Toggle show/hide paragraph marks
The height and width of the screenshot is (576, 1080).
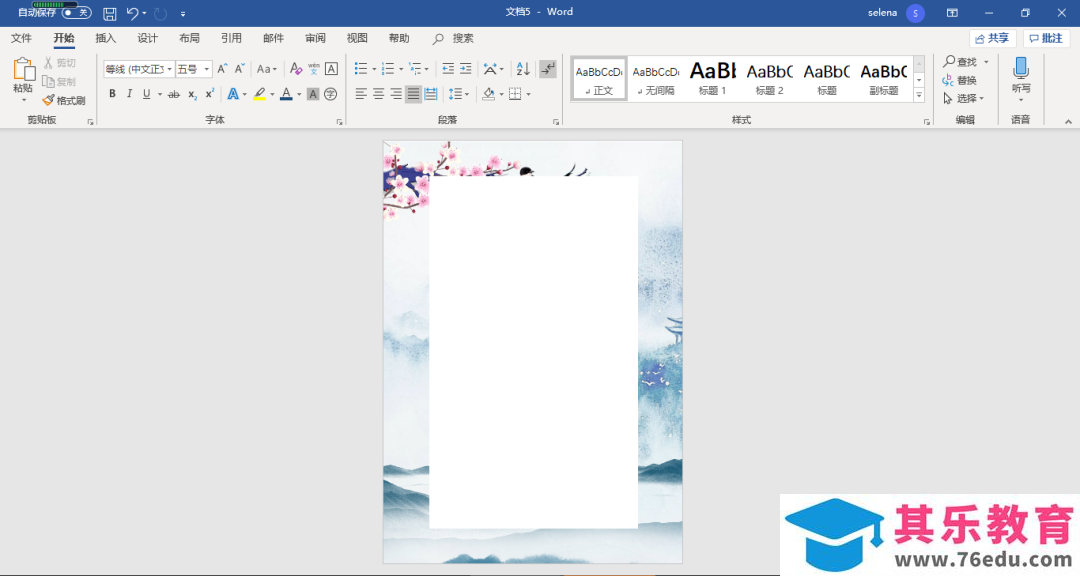coord(548,69)
